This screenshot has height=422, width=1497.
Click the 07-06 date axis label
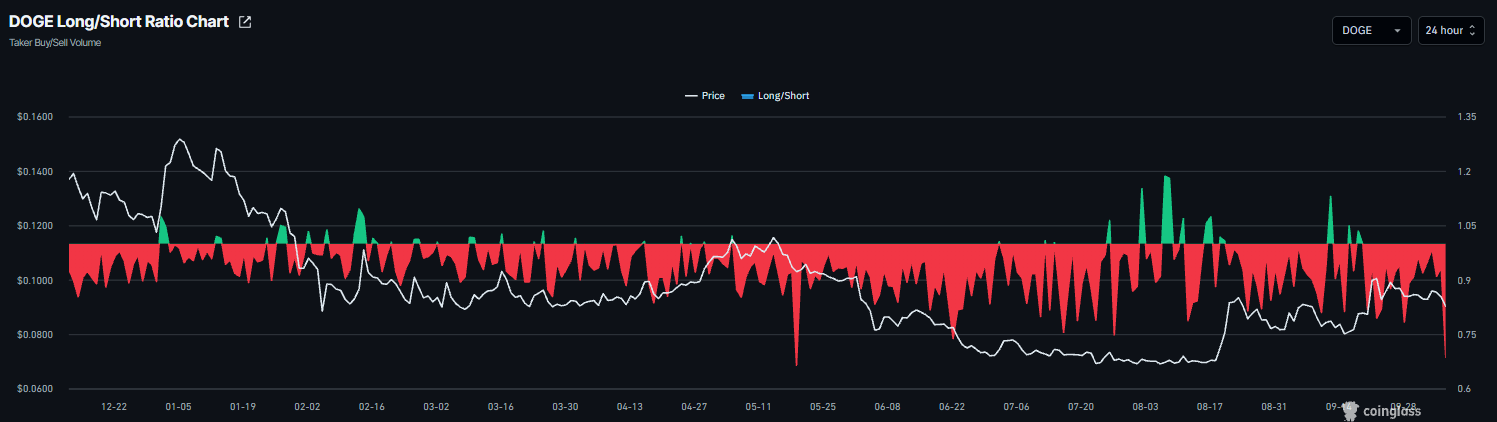pos(1017,407)
